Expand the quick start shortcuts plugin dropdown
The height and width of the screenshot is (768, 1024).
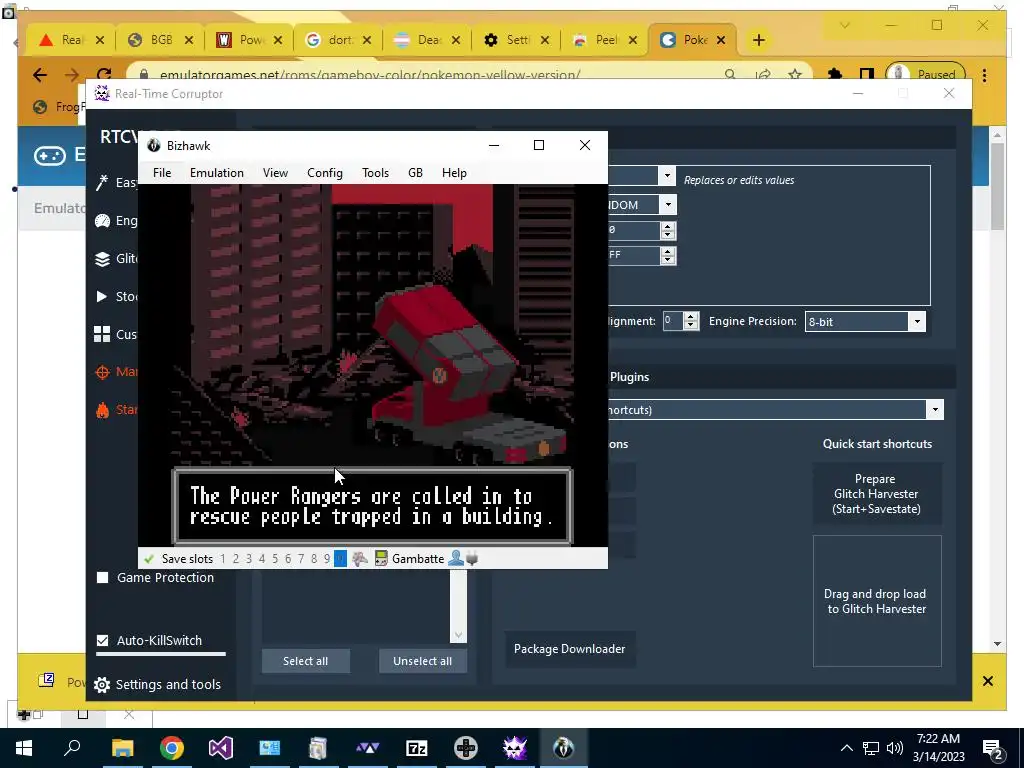pos(935,409)
